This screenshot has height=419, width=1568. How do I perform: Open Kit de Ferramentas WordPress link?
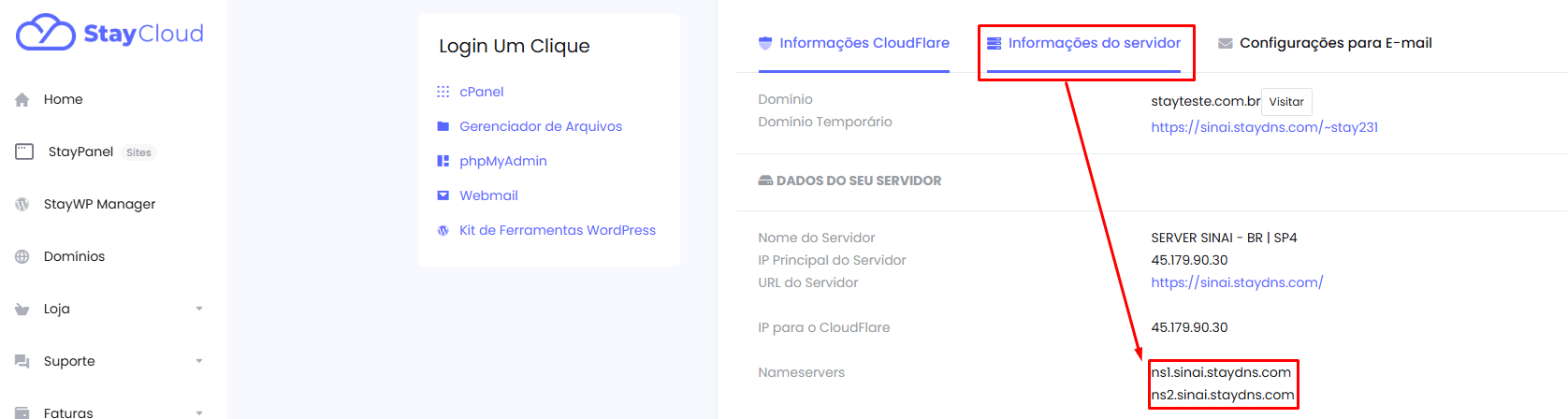(558, 230)
